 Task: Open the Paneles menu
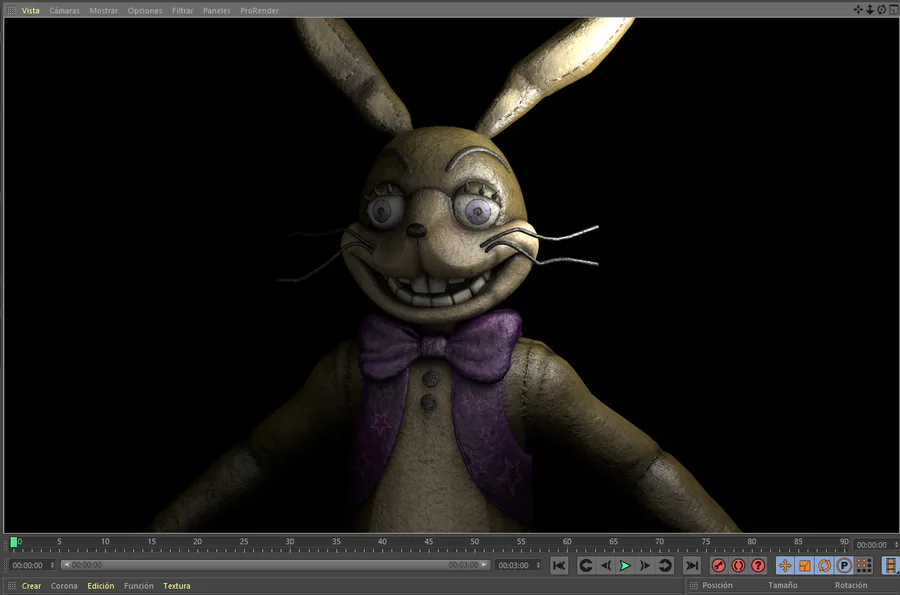coord(216,10)
